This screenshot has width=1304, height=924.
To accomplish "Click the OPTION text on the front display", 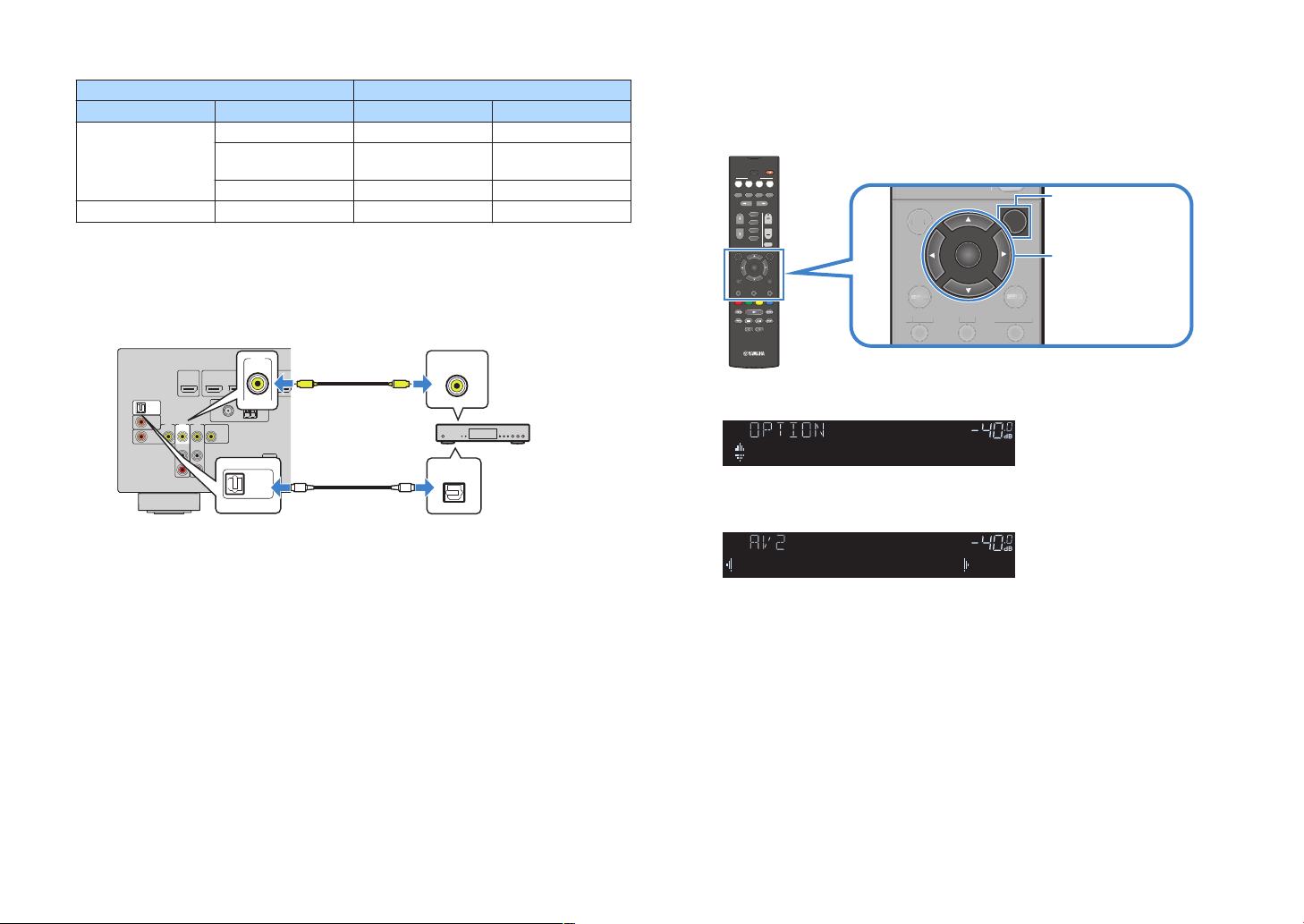I will coord(787,430).
